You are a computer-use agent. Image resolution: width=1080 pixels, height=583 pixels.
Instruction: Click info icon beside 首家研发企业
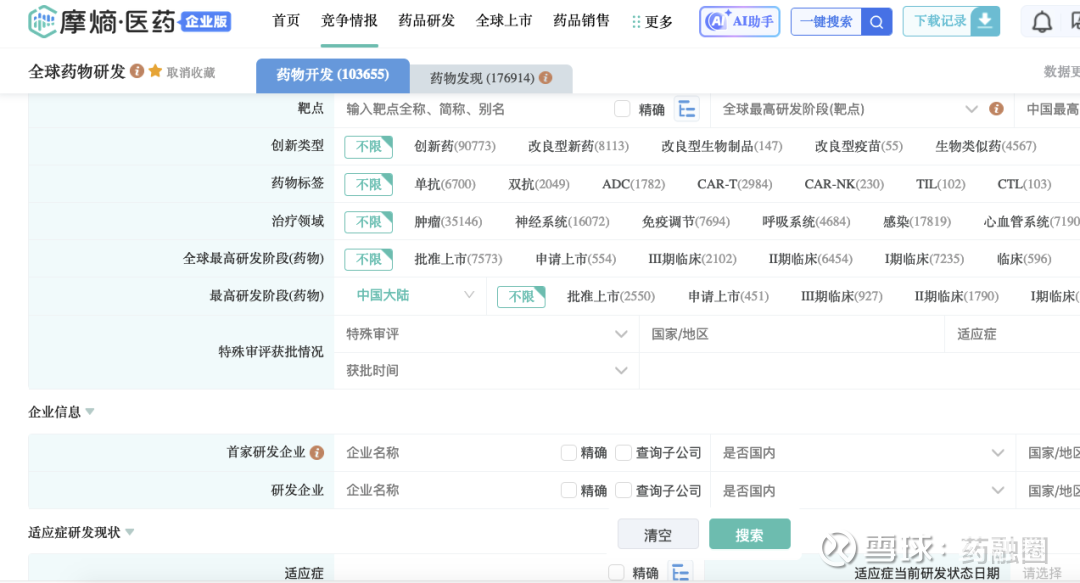pyautogui.click(x=317, y=453)
